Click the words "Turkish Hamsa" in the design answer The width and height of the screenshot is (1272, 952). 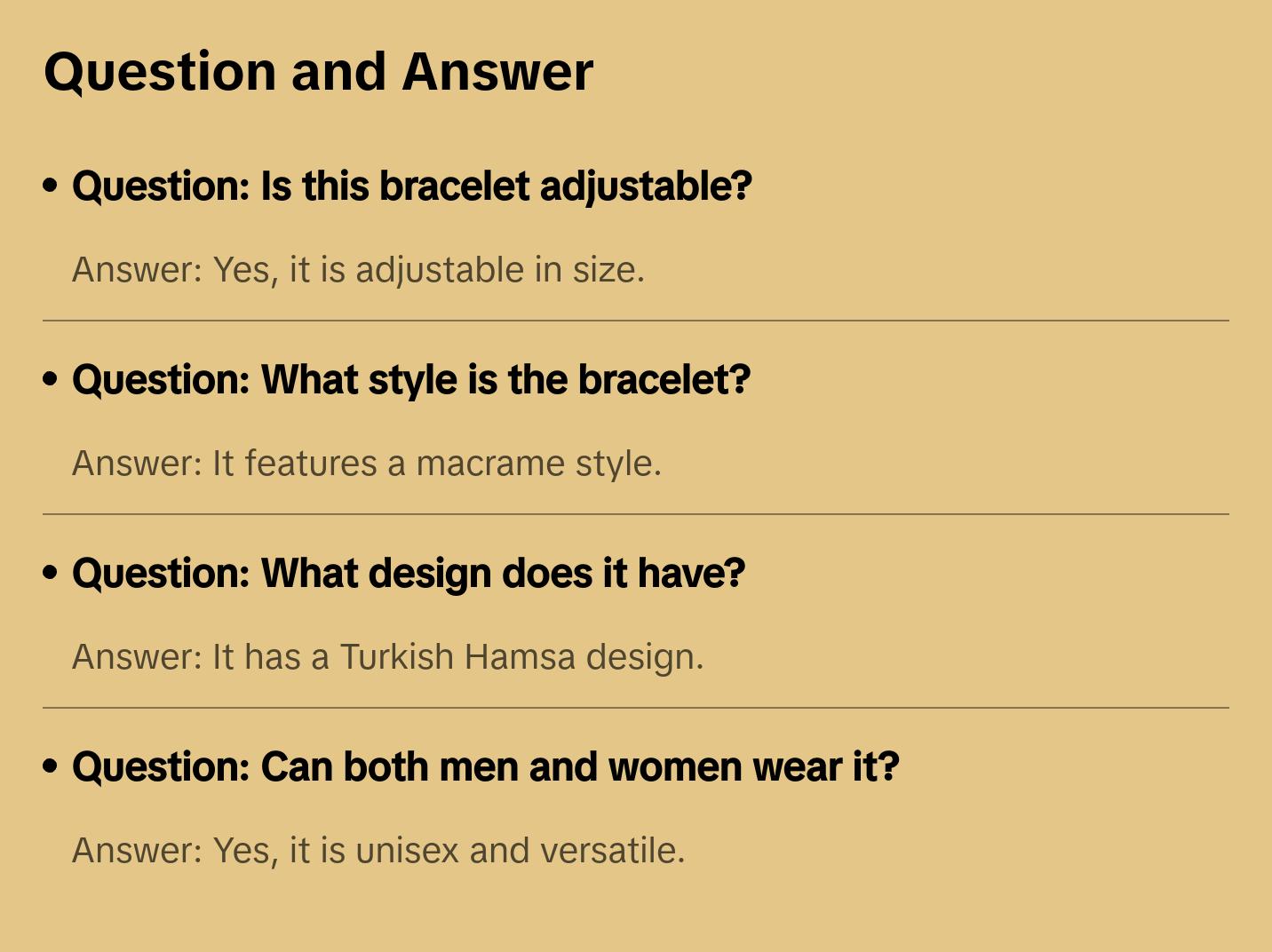coord(457,657)
